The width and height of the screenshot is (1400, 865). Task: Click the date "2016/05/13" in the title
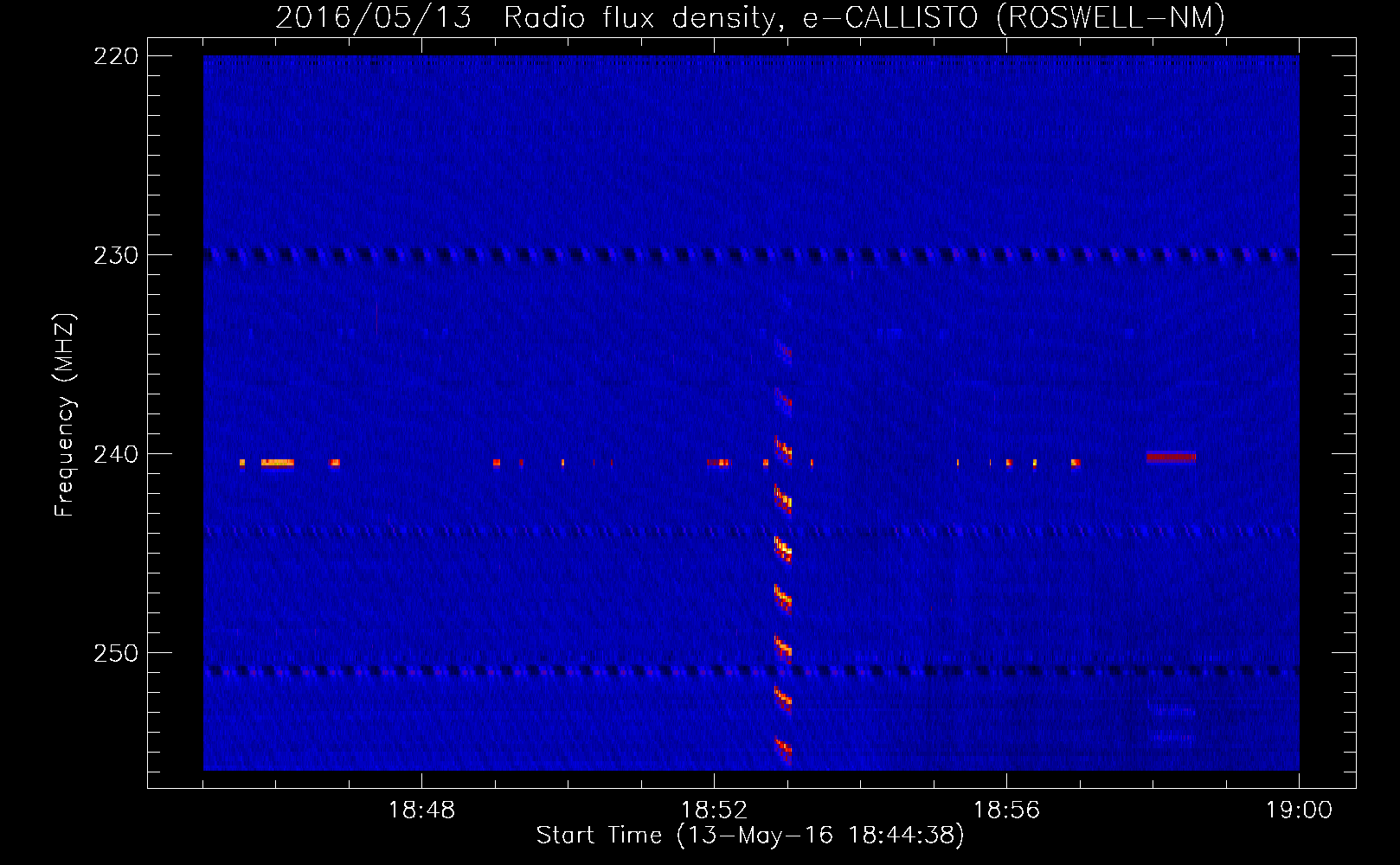(374, 17)
